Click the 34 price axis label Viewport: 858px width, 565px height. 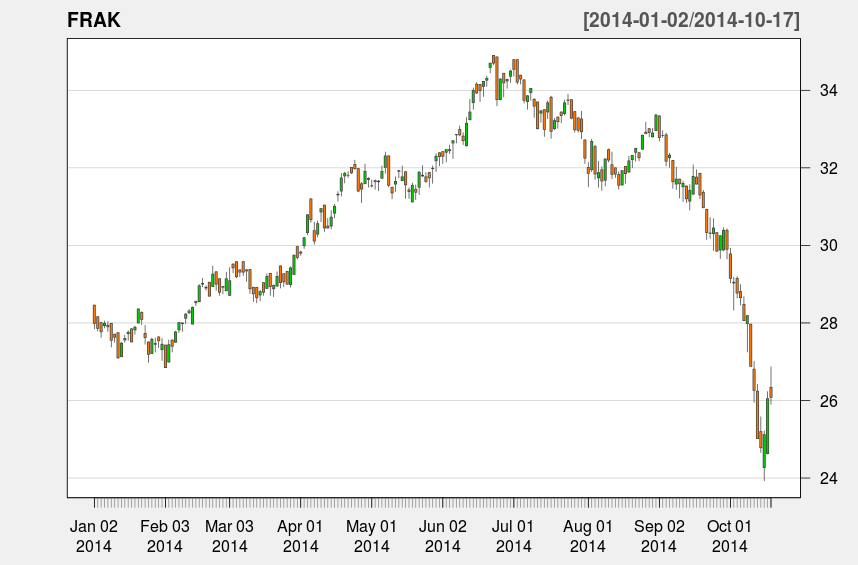[x=828, y=90]
